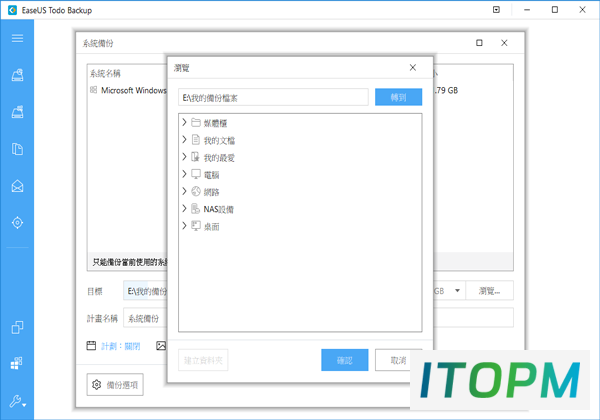Open 備份選項 backup options button
This screenshot has height=420, width=600.
[115, 385]
